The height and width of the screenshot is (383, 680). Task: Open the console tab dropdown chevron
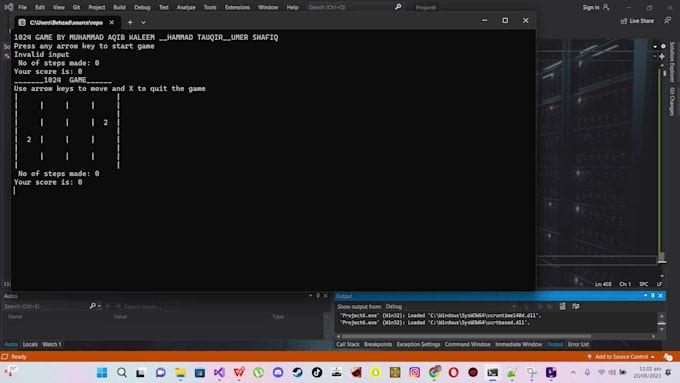(143, 23)
